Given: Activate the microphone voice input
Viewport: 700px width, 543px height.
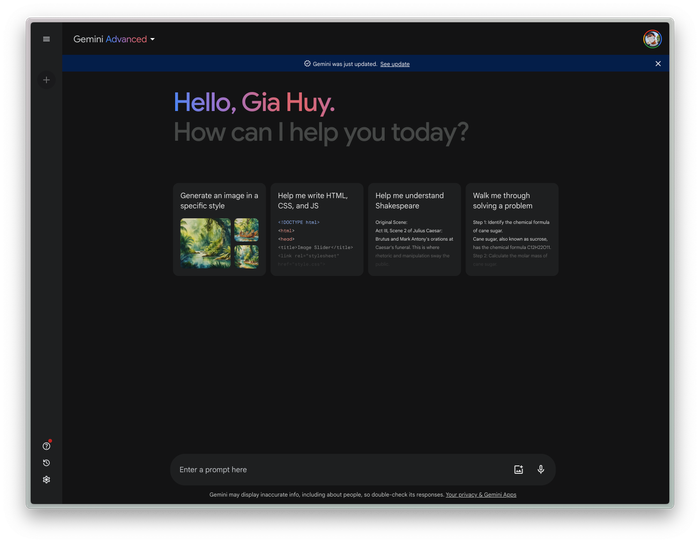Looking at the screenshot, I should (x=541, y=469).
